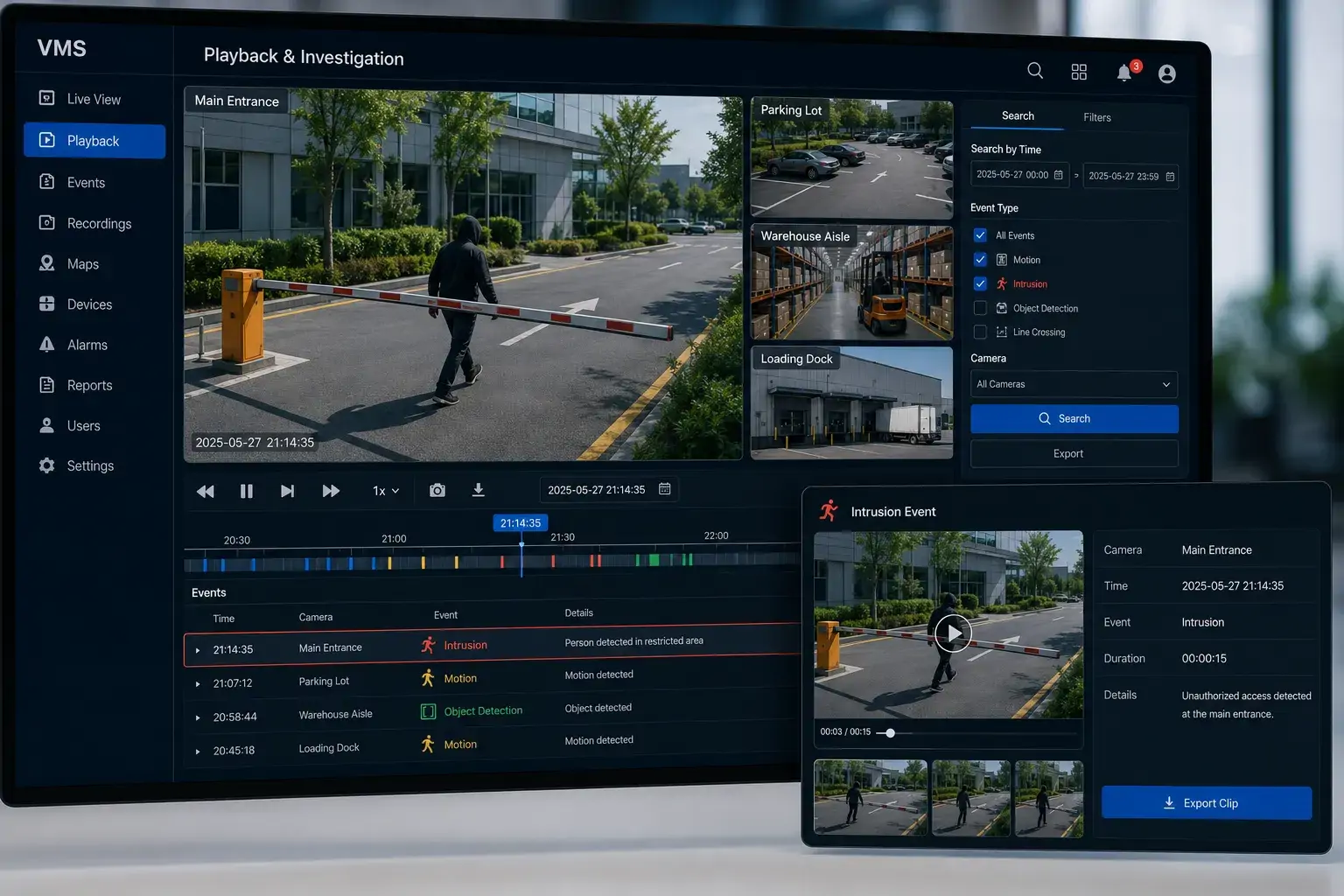Open middle intrusion clip thumbnail
The height and width of the screenshot is (896, 1344).
971,798
